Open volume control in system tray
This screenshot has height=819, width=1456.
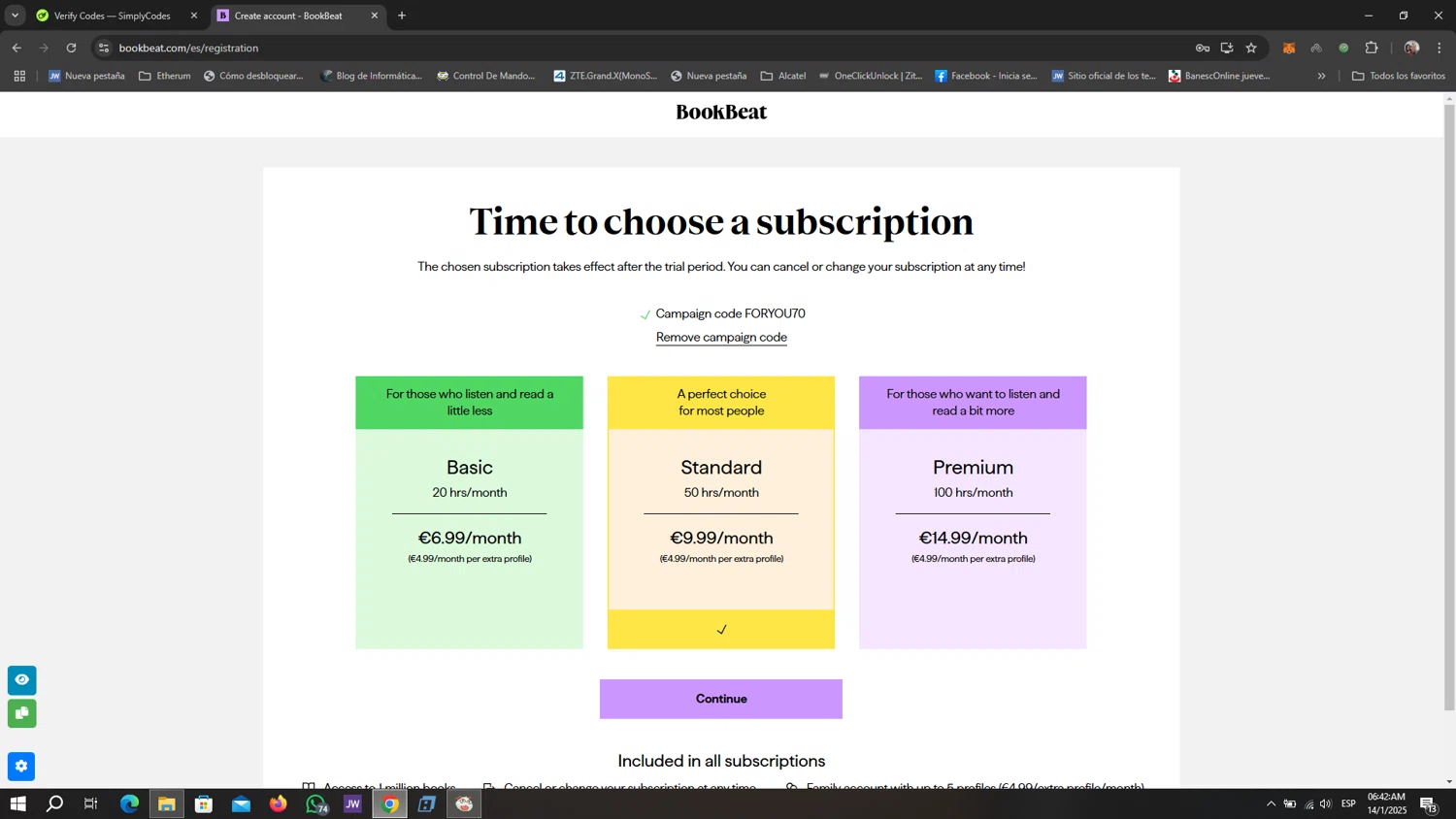(1326, 803)
